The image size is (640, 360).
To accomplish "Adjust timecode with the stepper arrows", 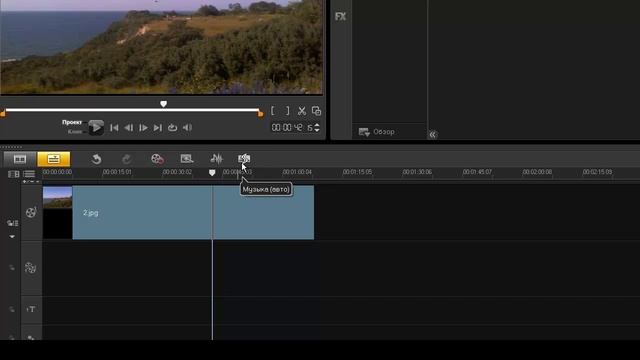I will (317, 128).
